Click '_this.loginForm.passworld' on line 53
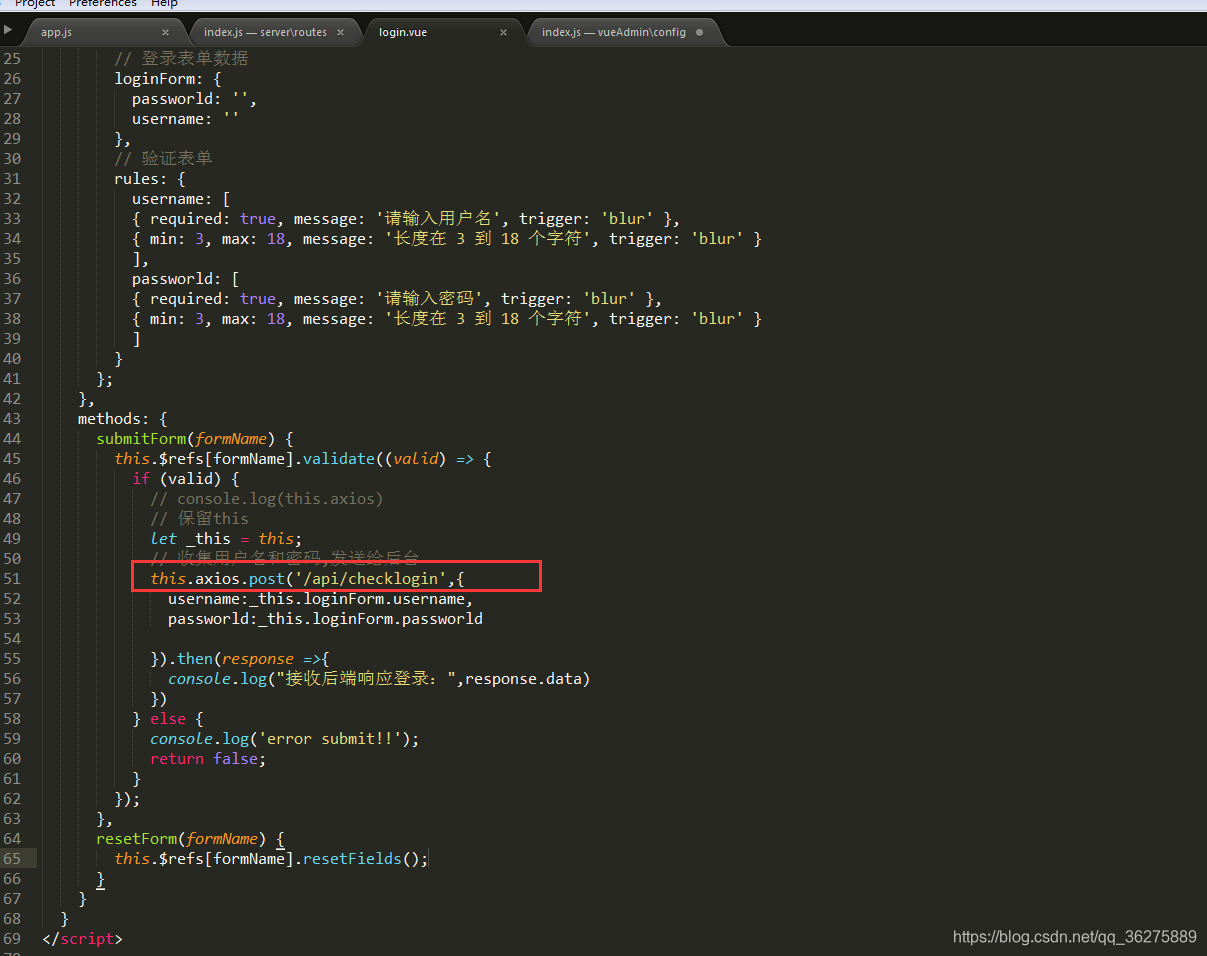This screenshot has height=956, width=1207. pyautogui.click(x=370, y=618)
